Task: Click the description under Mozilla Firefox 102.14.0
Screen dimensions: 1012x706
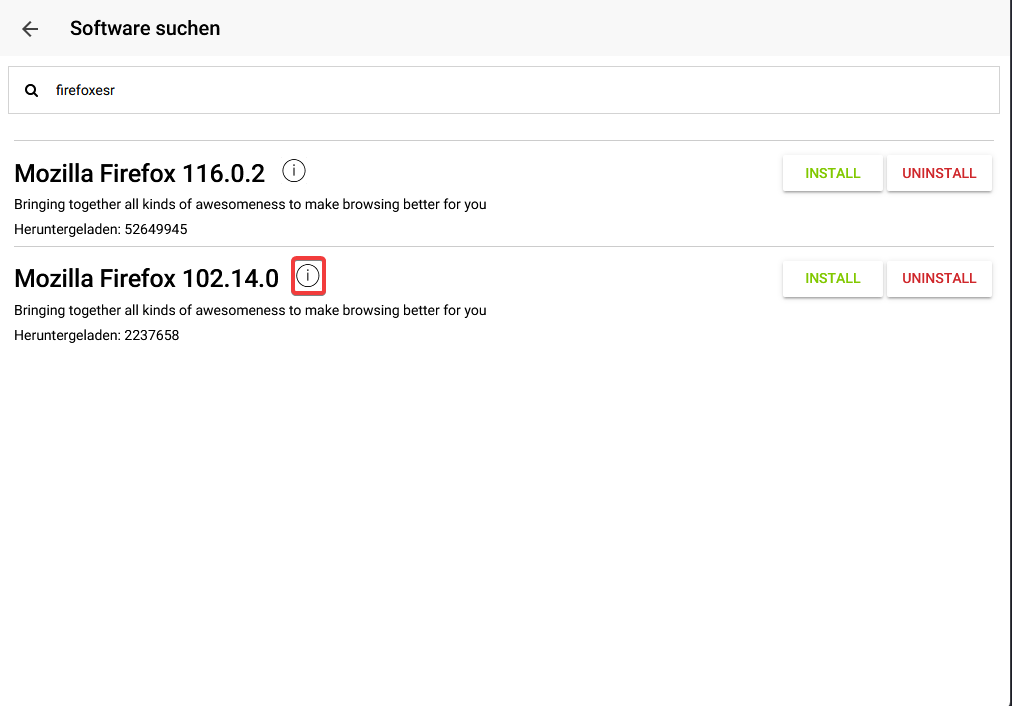Action: (x=250, y=310)
